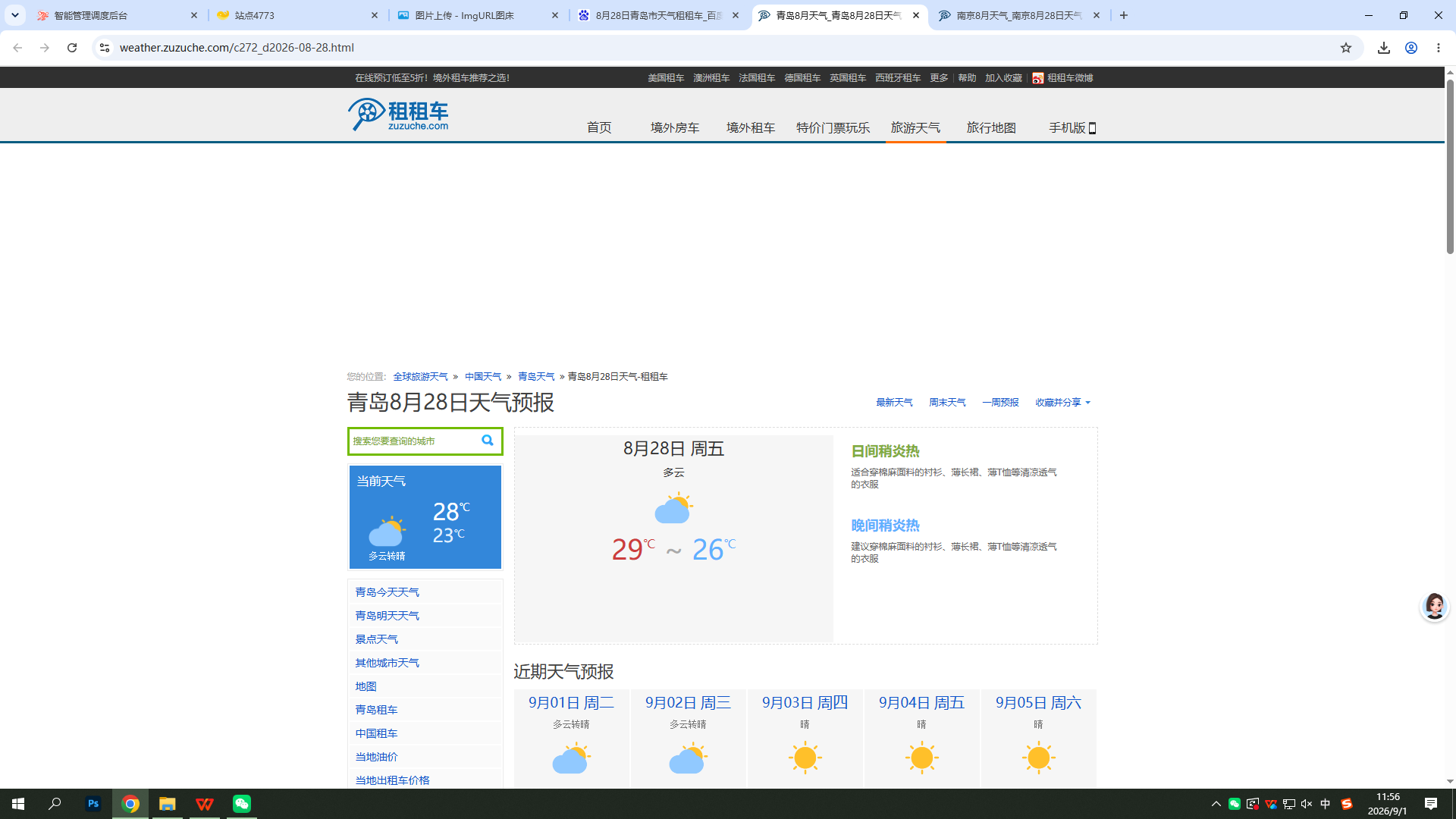Click the 当前天气 blue weather card
1456x819 pixels.
[425, 517]
